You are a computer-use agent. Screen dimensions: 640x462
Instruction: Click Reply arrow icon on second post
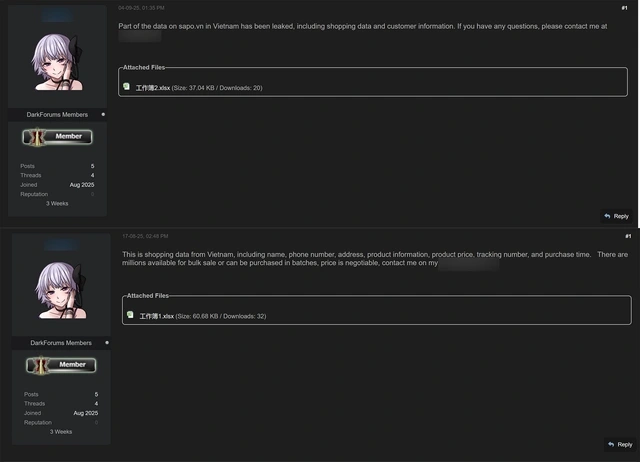coord(611,444)
